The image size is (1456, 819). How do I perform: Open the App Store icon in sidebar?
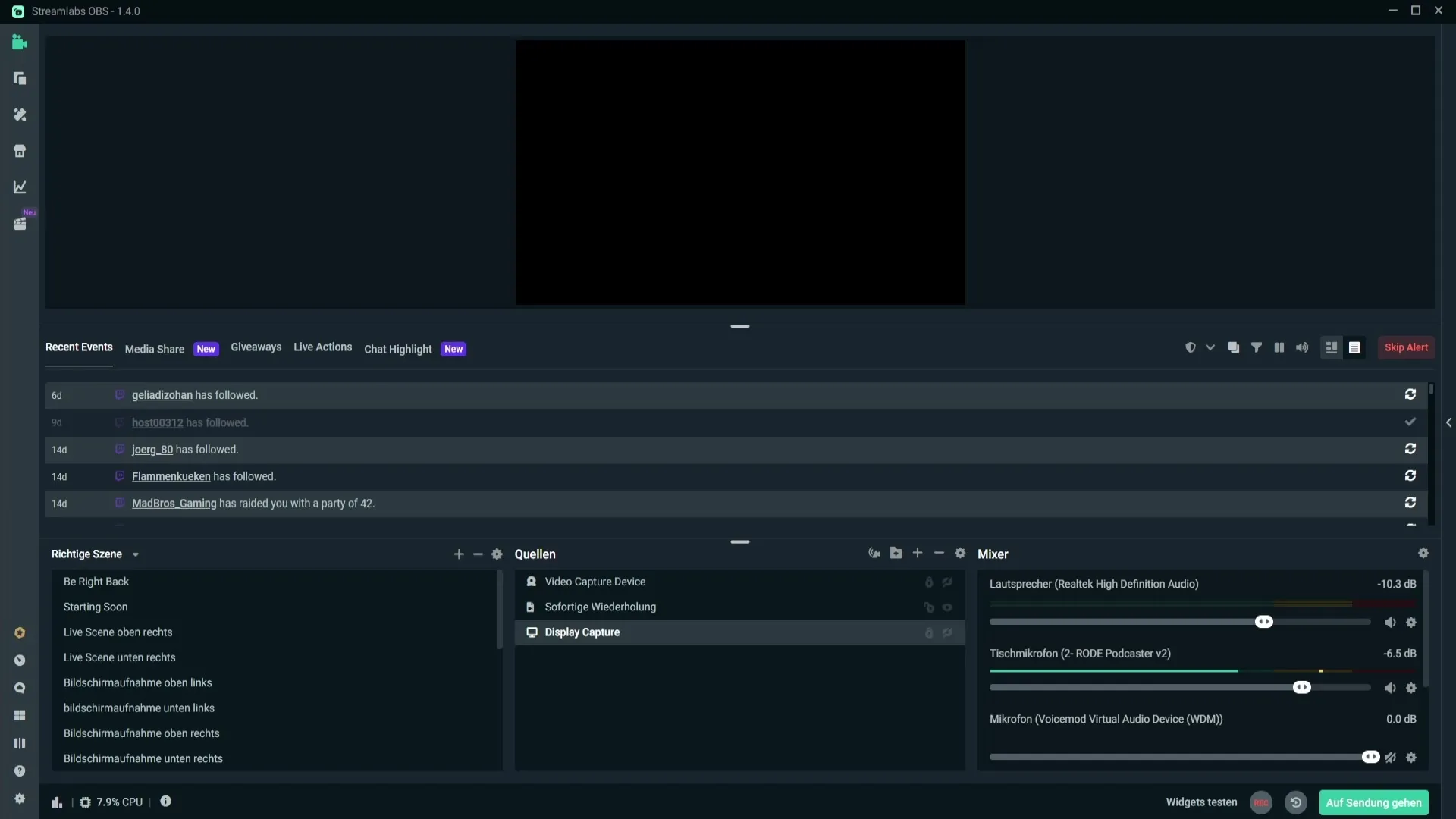click(x=20, y=151)
